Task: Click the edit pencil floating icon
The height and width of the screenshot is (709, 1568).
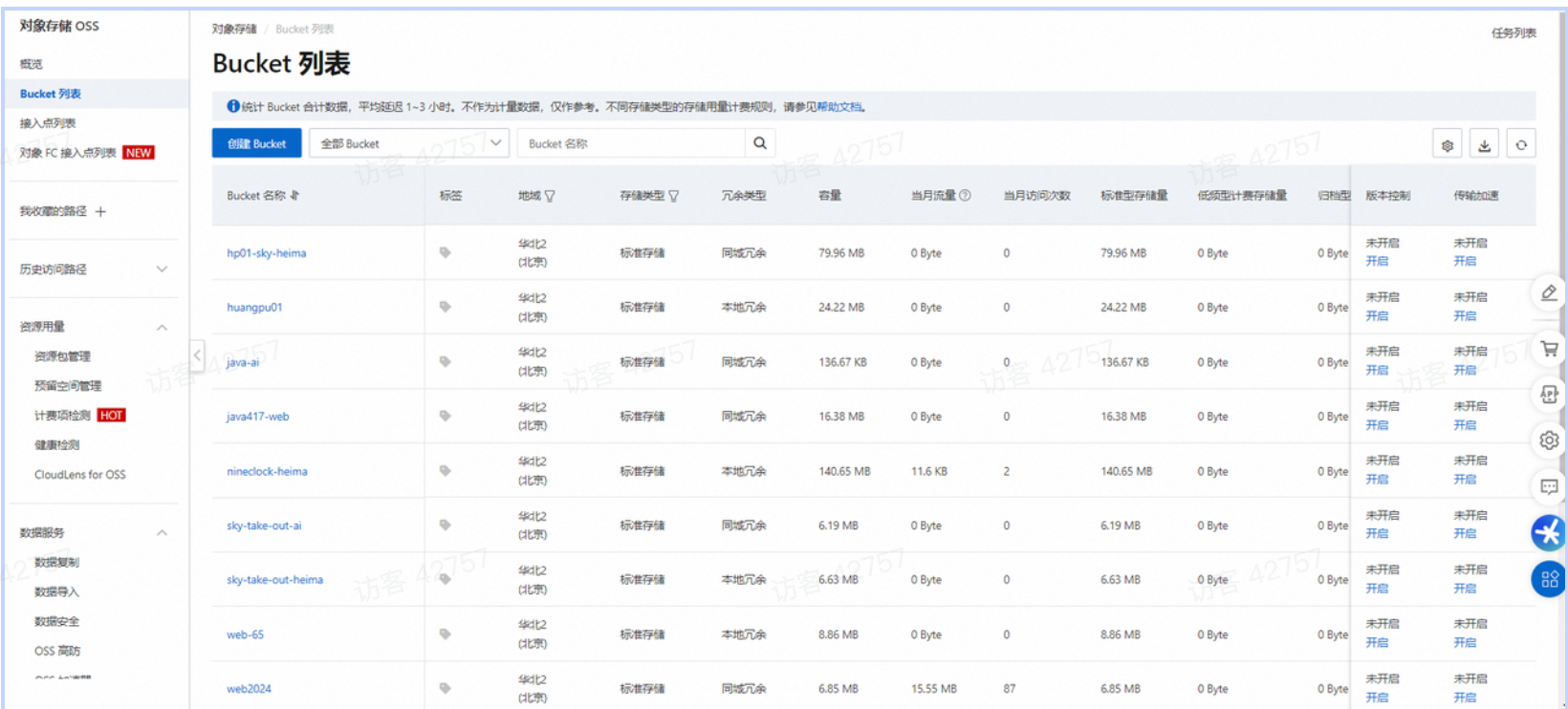Action: pyautogui.click(x=1549, y=292)
